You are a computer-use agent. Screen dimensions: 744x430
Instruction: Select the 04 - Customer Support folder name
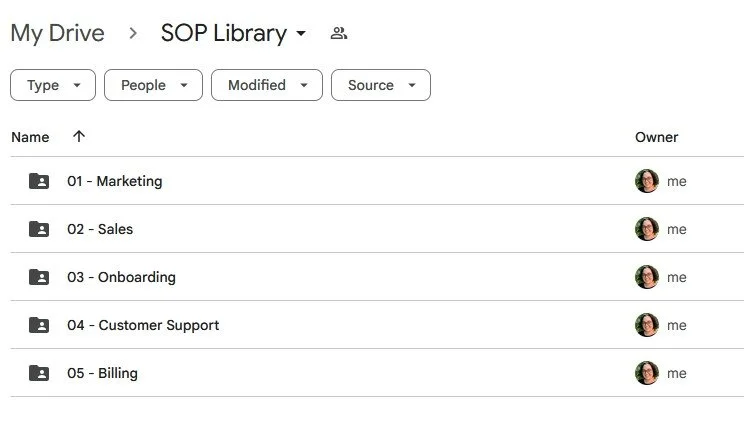point(143,325)
